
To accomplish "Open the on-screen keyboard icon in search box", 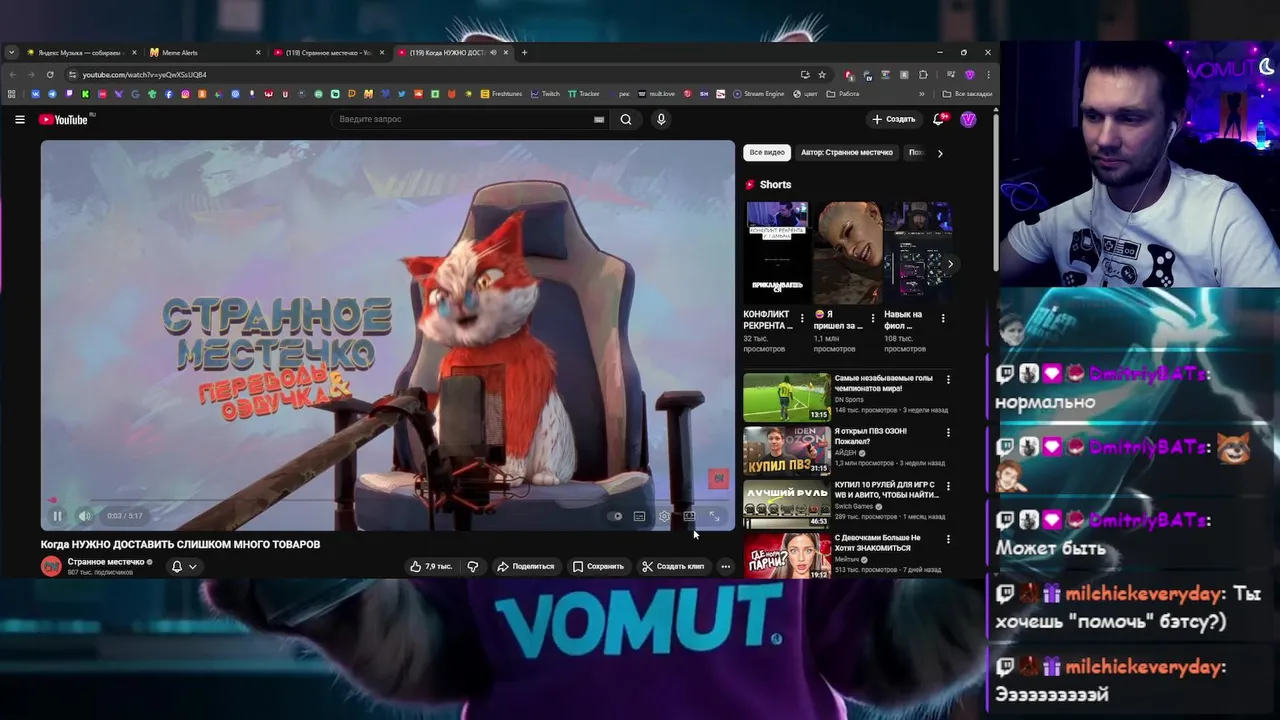I will [x=599, y=119].
